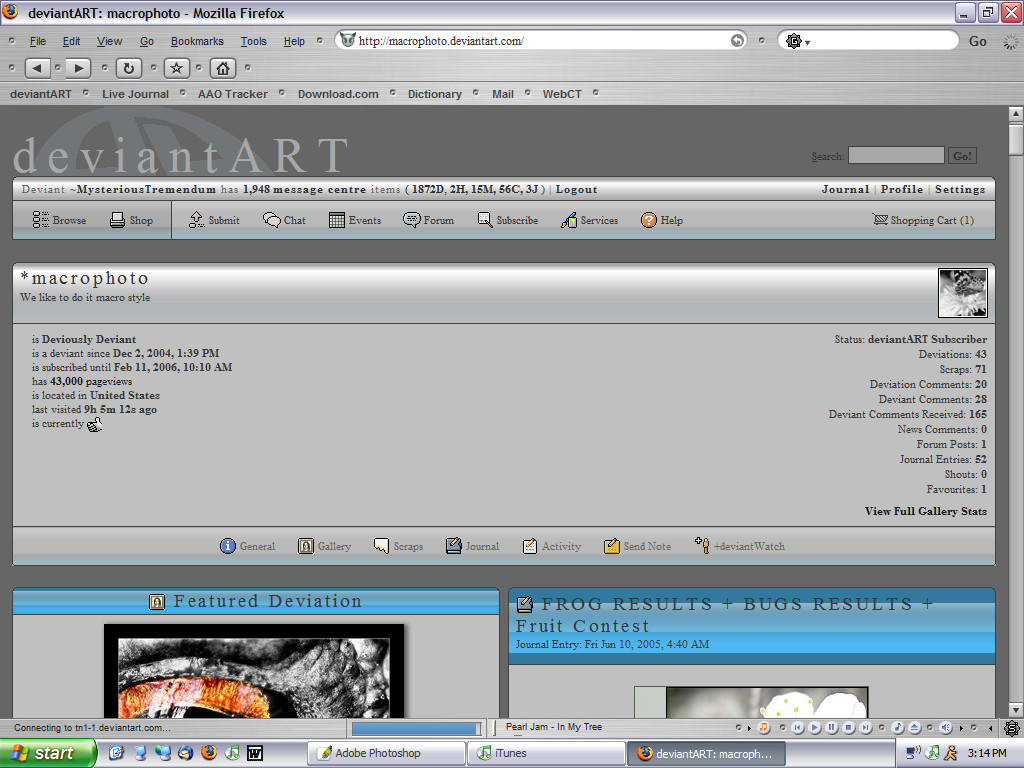Open the Scraps tab
Image resolution: width=1024 pixels, height=768 pixels.
pyautogui.click(x=398, y=546)
